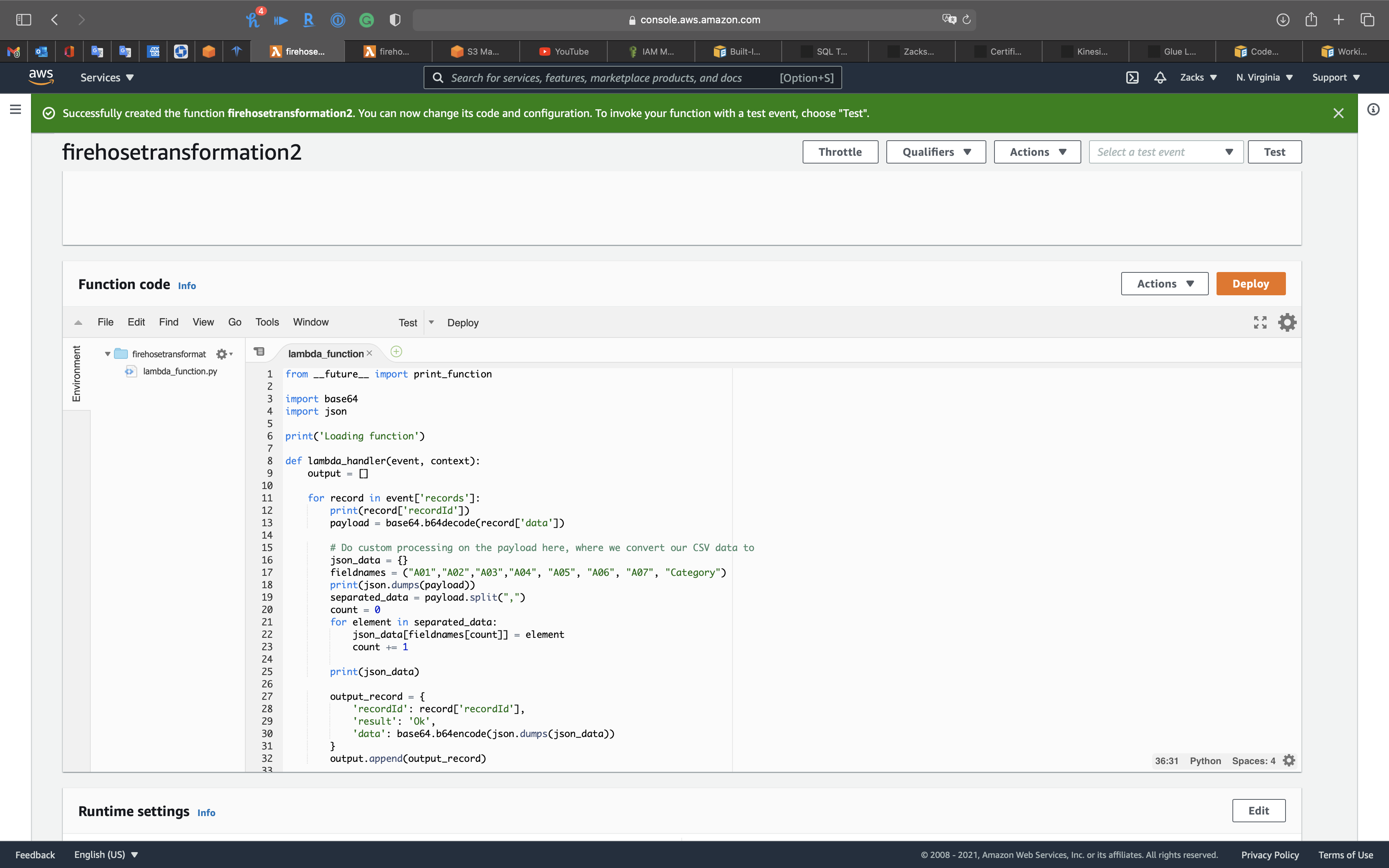The image size is (1389, 868).
Task: Collapse the firehosetransformat folder tree
Action: click(x=107, y=354)
